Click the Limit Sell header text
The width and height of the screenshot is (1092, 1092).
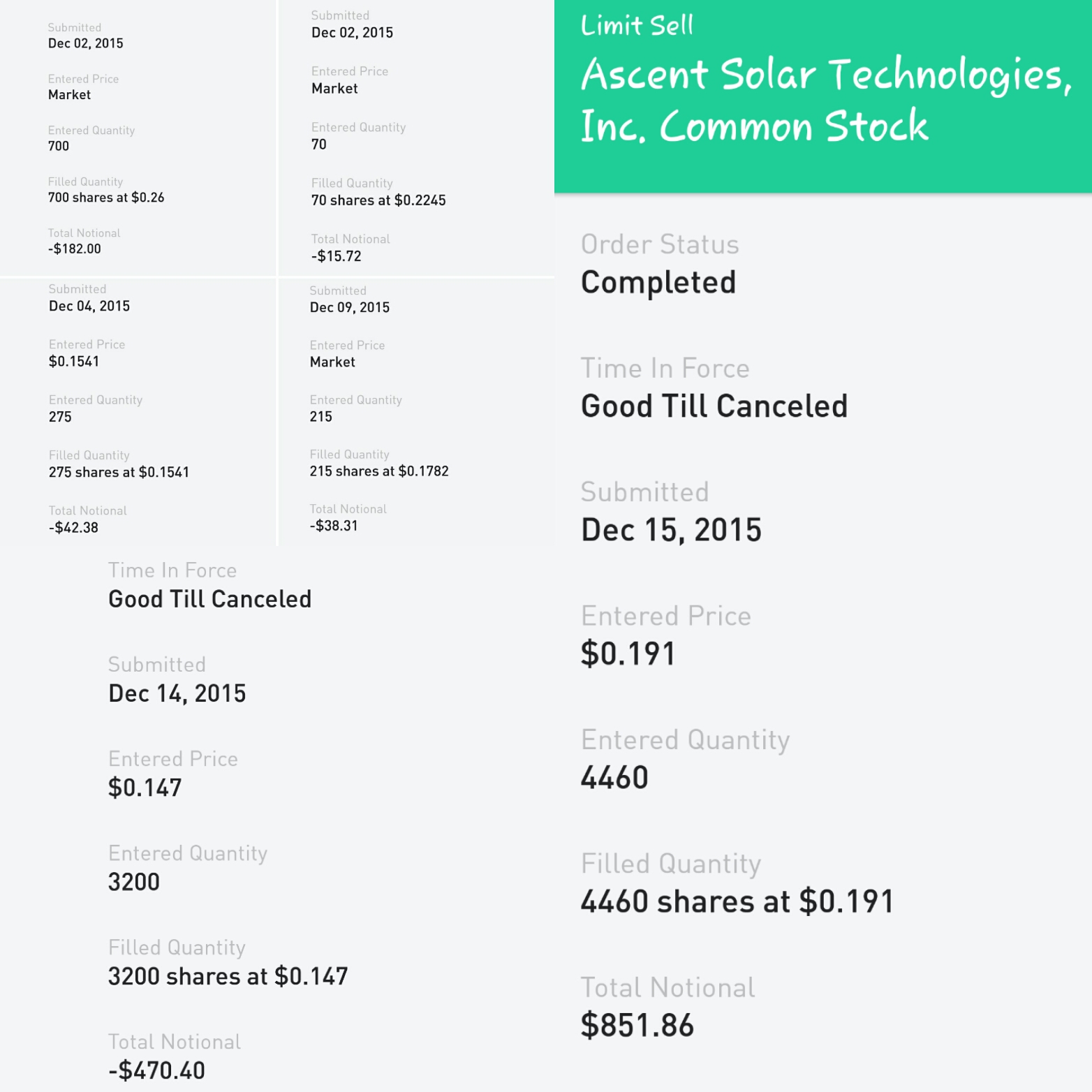pyautogui.click(x=637, y=26)
